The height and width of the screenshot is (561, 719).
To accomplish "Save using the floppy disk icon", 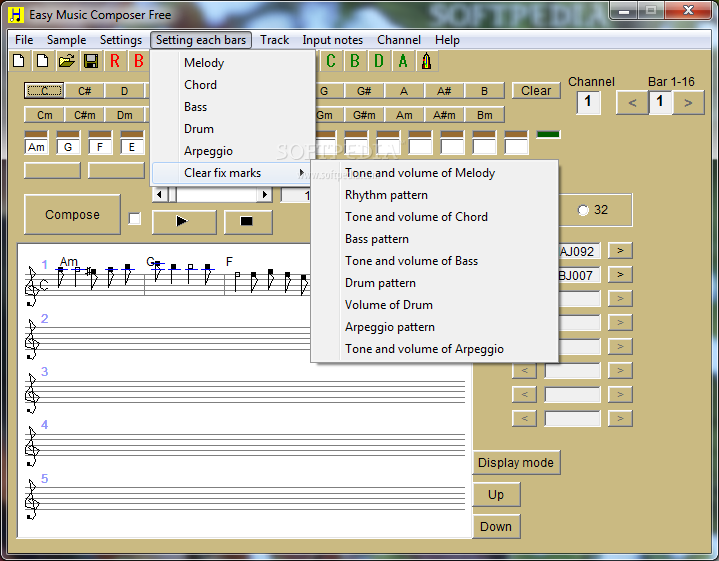I will tap(91, 61).
